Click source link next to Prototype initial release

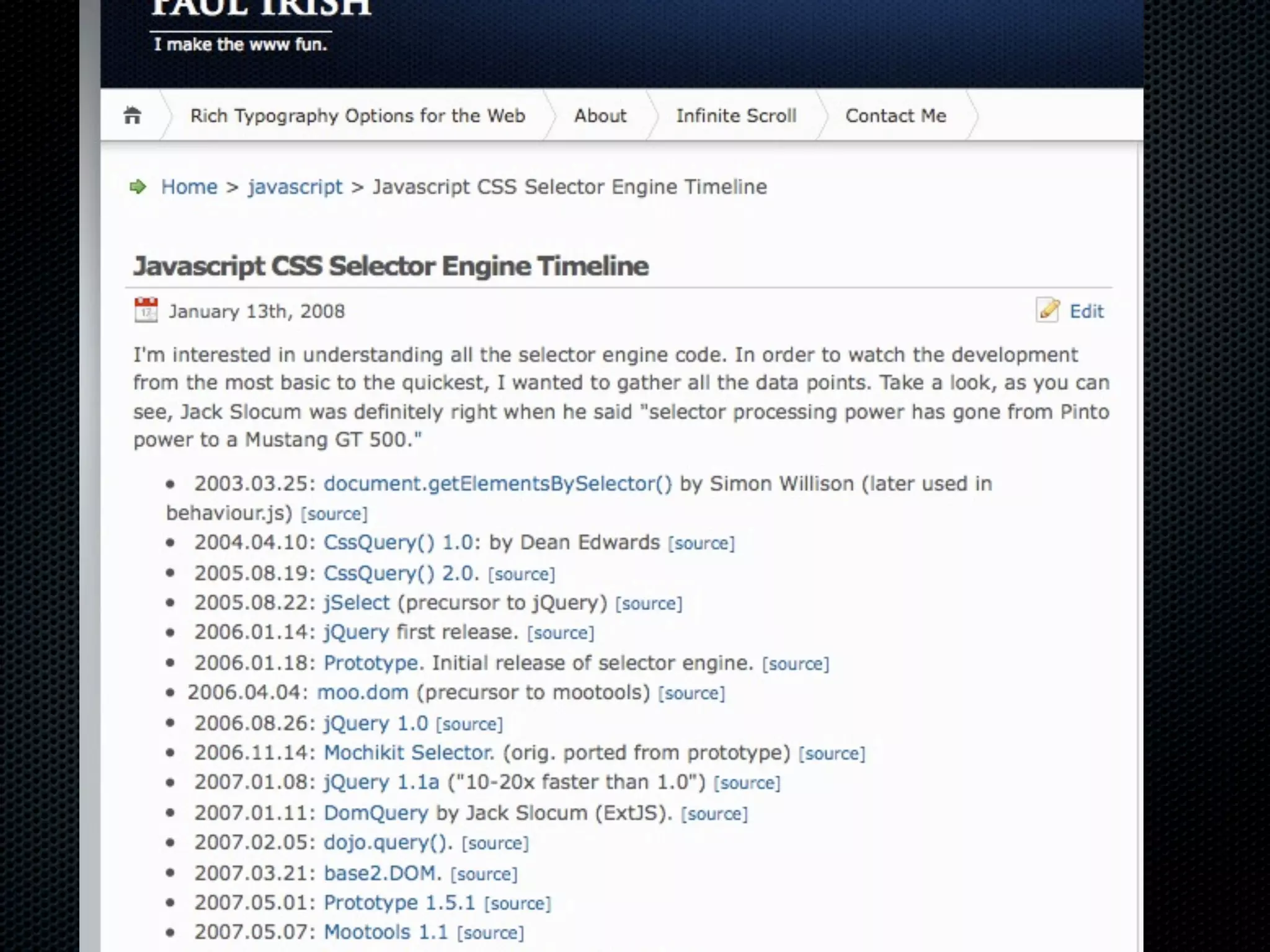pos(795,664)
